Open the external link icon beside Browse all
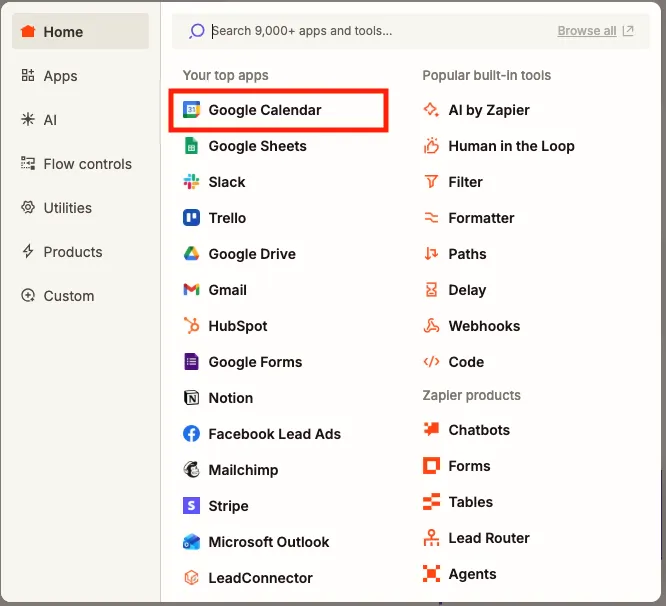This screenshot has height=606, width=666. pyautogui.click(x=628, y=31)
